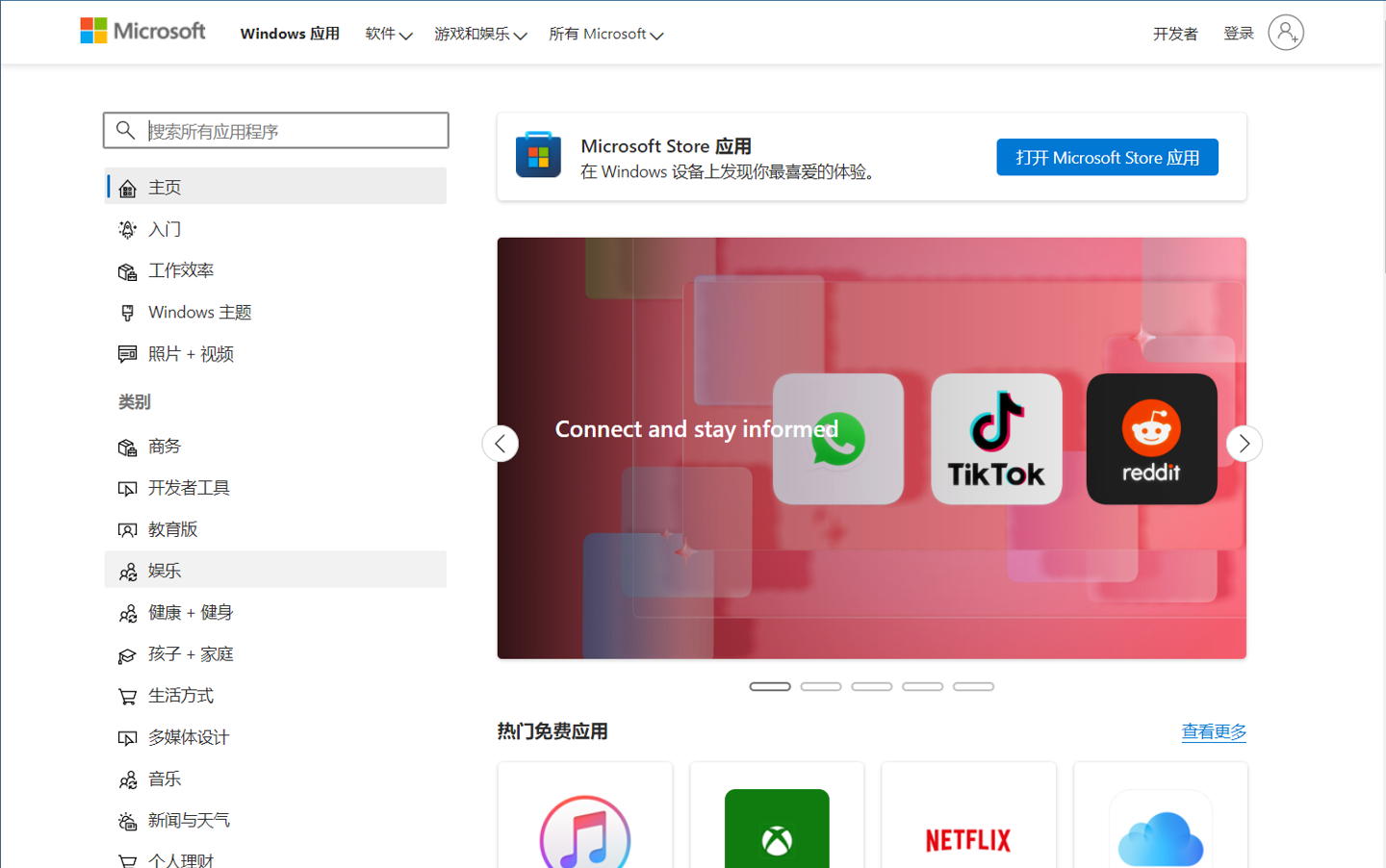
Task: Select the first carousel page indicator
Action: [x=770, y=686]
